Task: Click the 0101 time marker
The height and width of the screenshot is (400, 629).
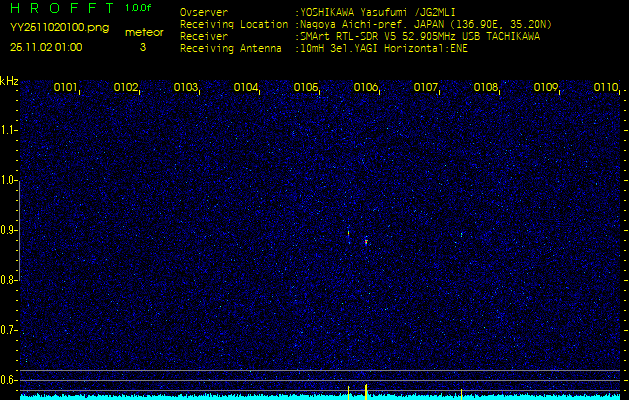Action: click(66, 88)
